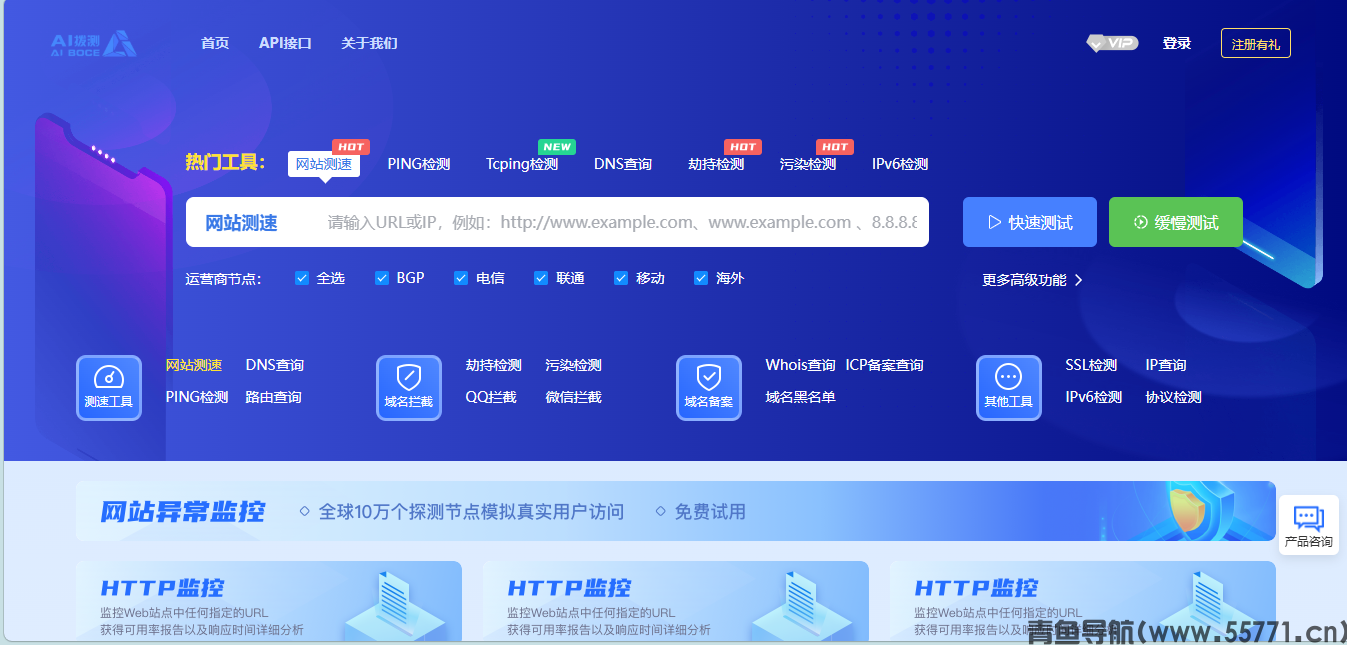This screenshot has height=645, width=1347.
Task: Open 关于我们 navigation item
Action: pyautogui.click(x=369, y=43)
